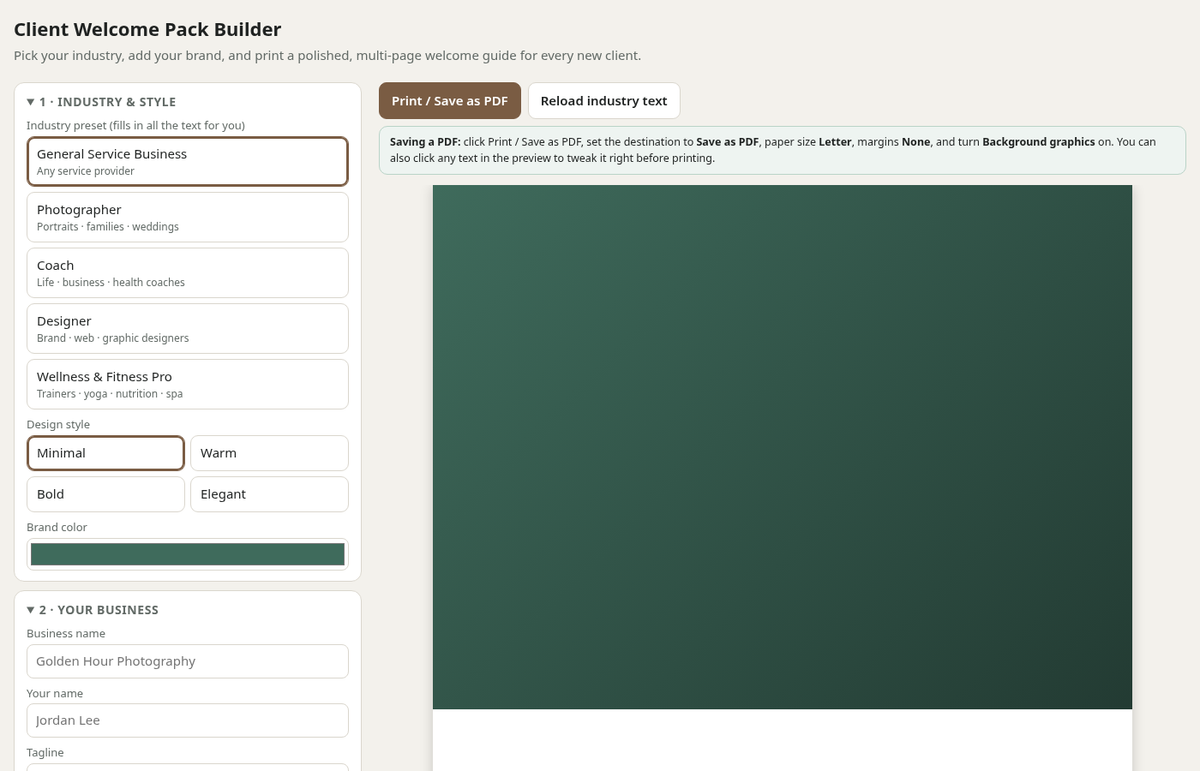Click the 'Saving a PDF:' tip text
The image size is (1200, 771).
[425, 142]
